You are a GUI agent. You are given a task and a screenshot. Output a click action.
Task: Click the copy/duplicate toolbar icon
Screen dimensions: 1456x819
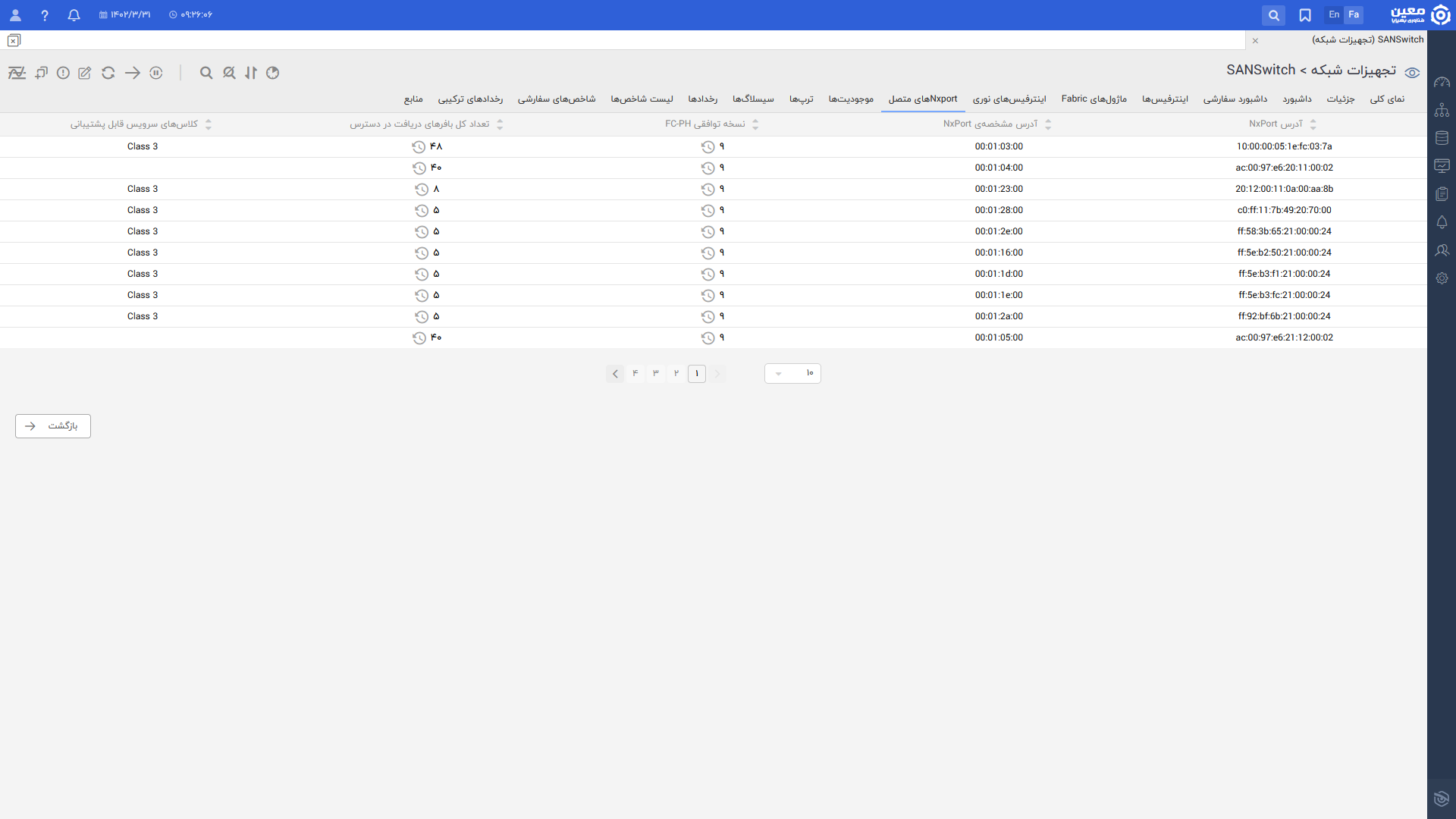click(x=41, y=73)
